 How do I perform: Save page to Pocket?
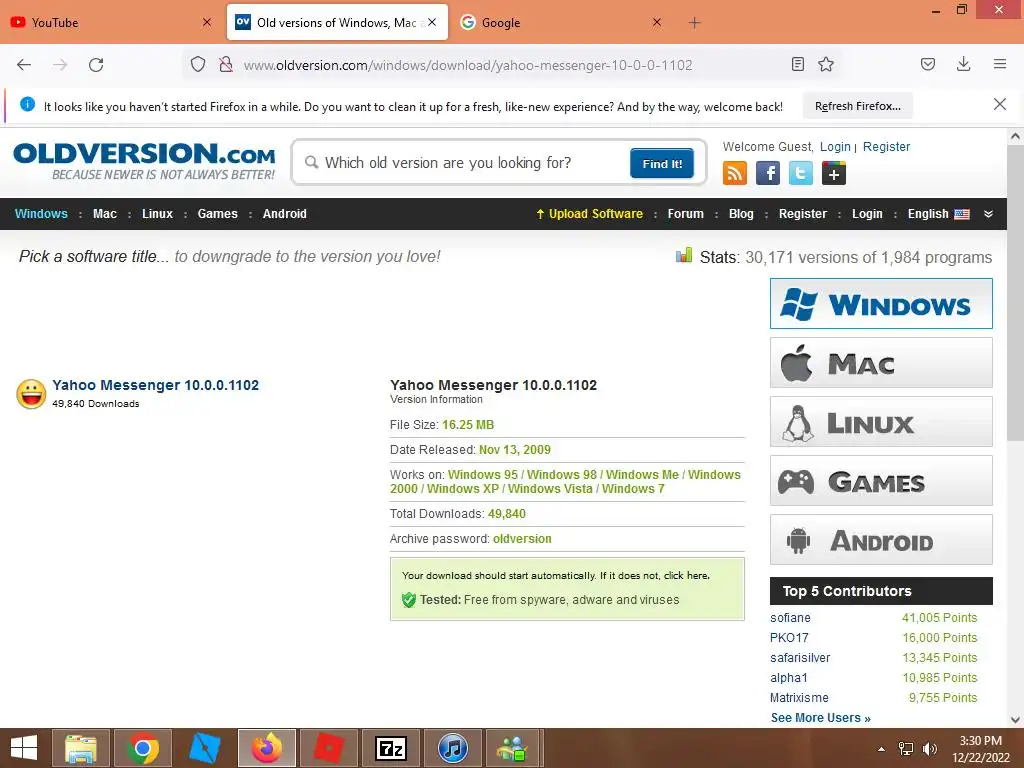coord(928,64)
